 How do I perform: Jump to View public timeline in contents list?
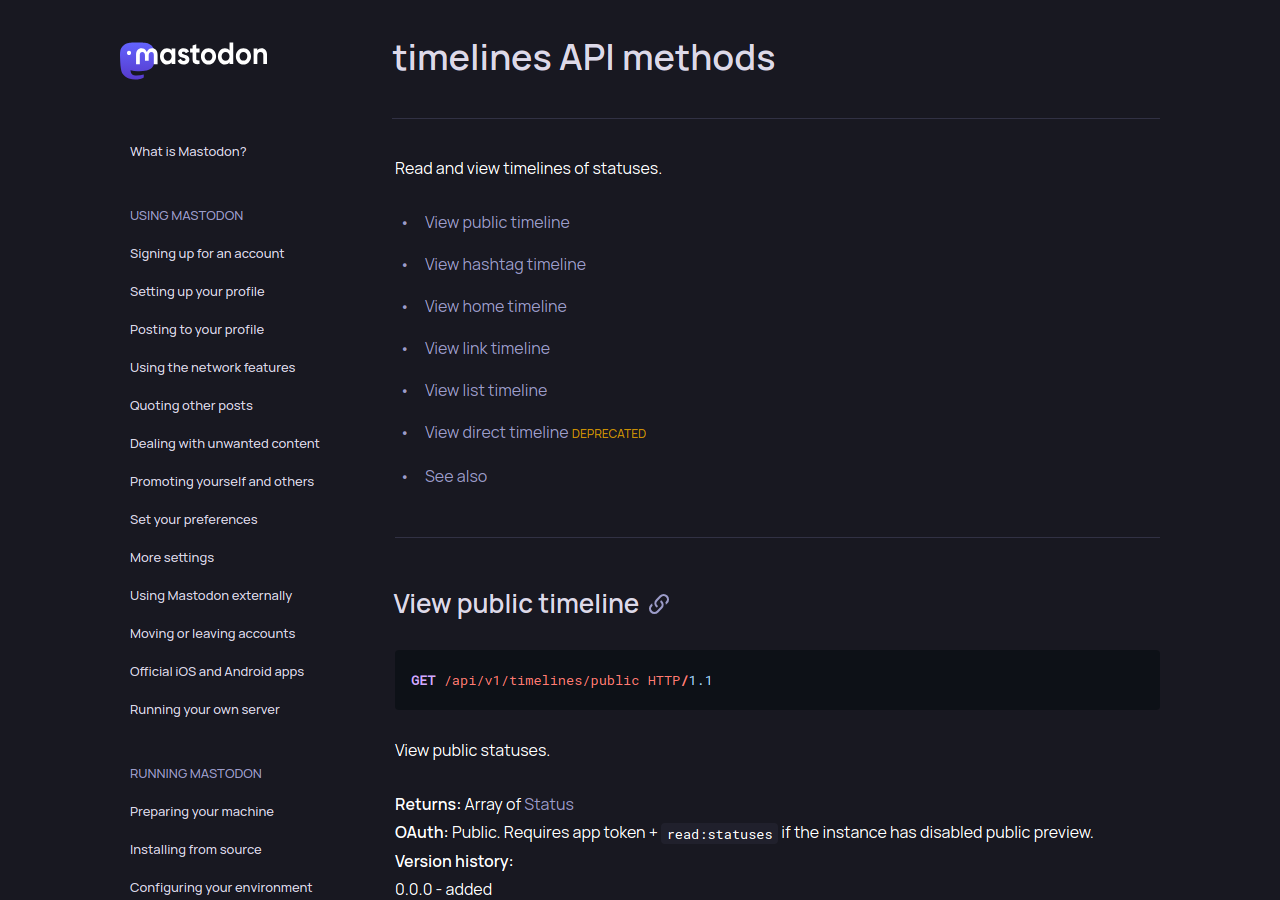497,222
